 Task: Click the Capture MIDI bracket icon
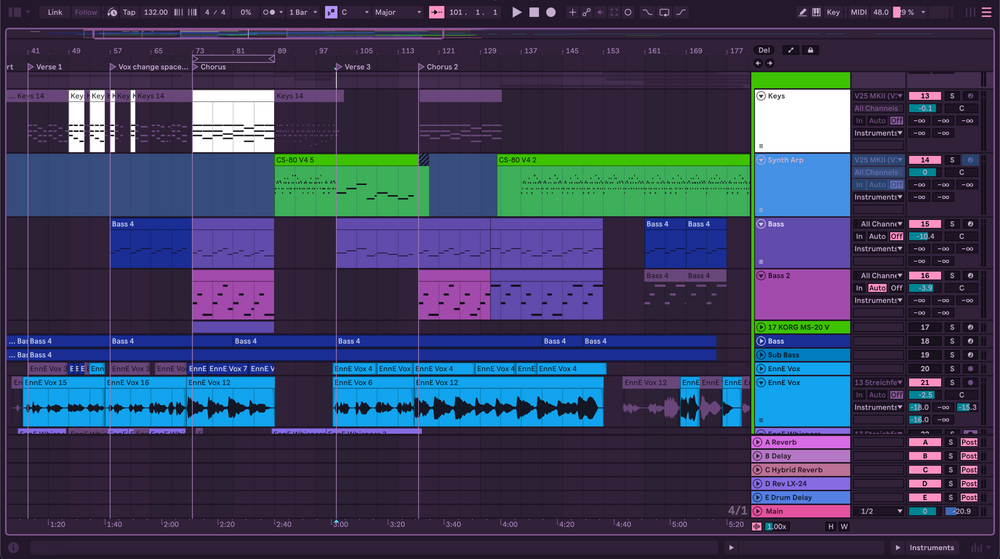614,12
